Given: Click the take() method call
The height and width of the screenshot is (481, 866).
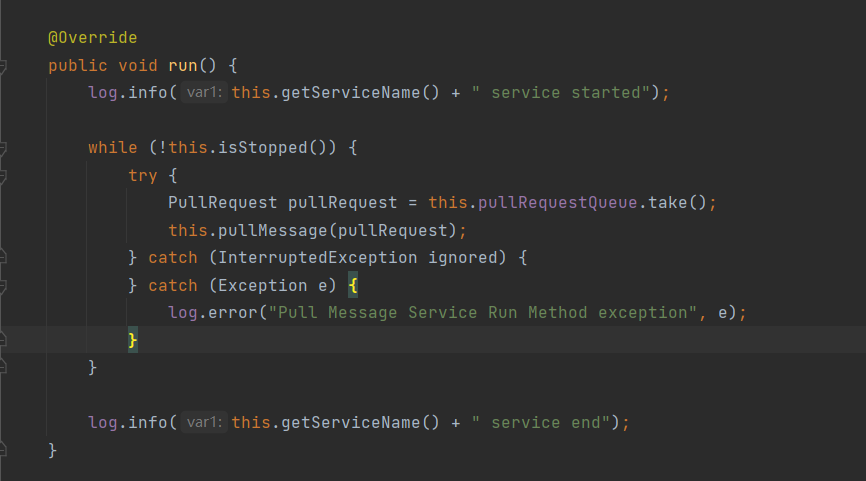Looking at the screenshot, I should pyautogui.click(x=668, y=203).
